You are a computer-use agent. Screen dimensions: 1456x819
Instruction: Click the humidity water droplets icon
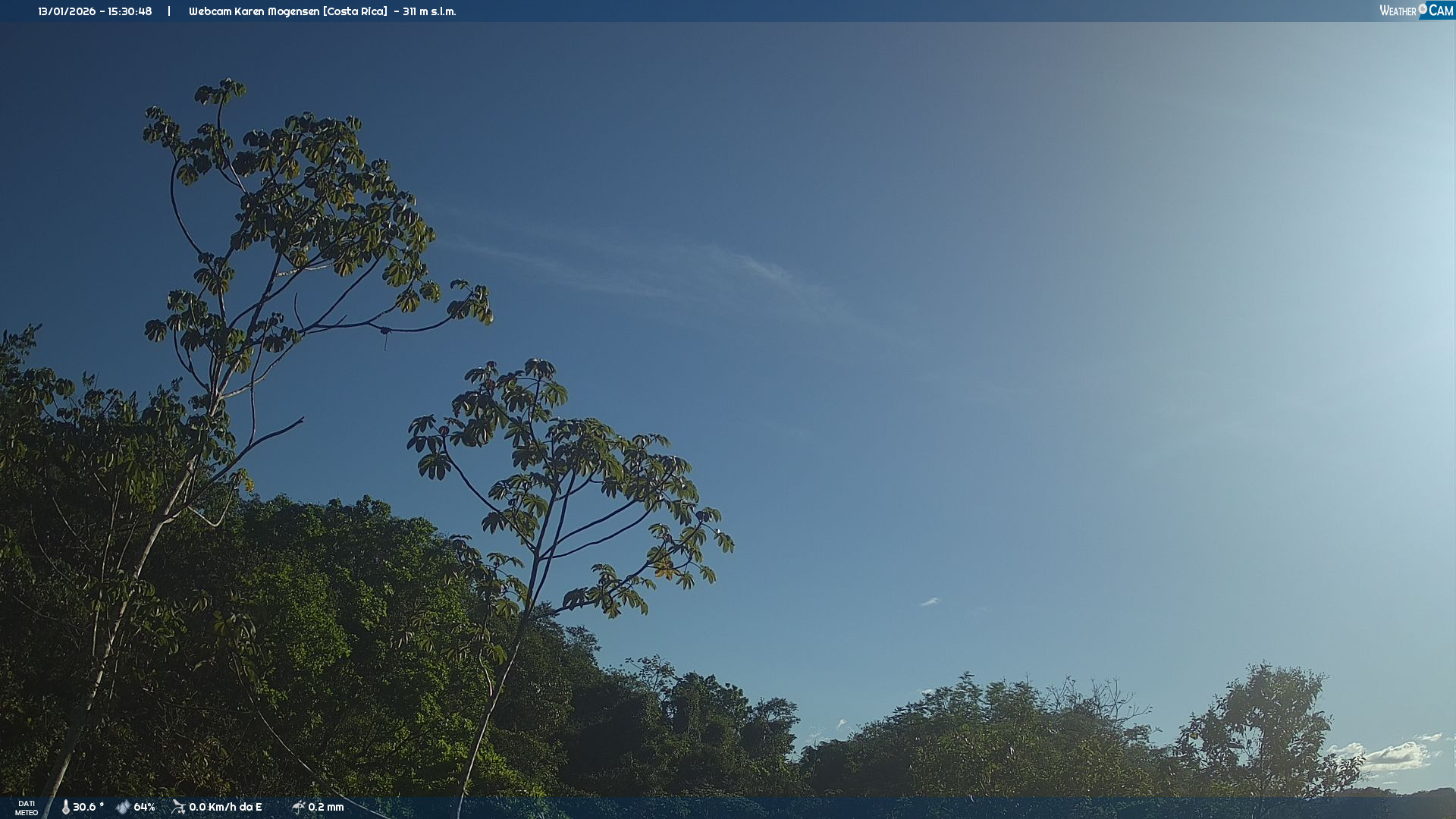coord(123,807)
